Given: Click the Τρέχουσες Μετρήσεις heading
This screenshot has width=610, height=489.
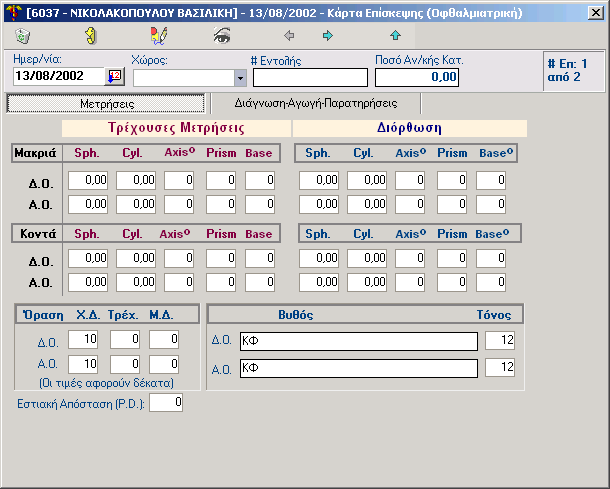Looking at the screenshot, I should pos(176,128).
